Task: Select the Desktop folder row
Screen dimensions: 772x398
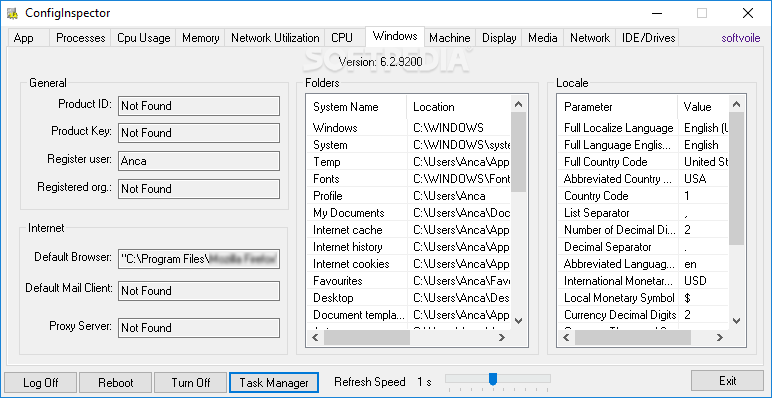Action: (409, 298)
